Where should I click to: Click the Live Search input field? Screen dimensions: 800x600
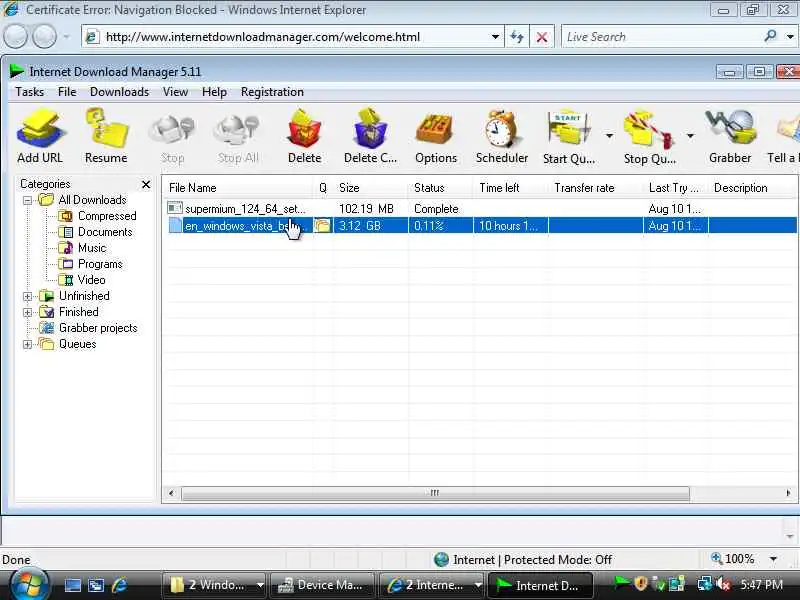pos(661,37)
